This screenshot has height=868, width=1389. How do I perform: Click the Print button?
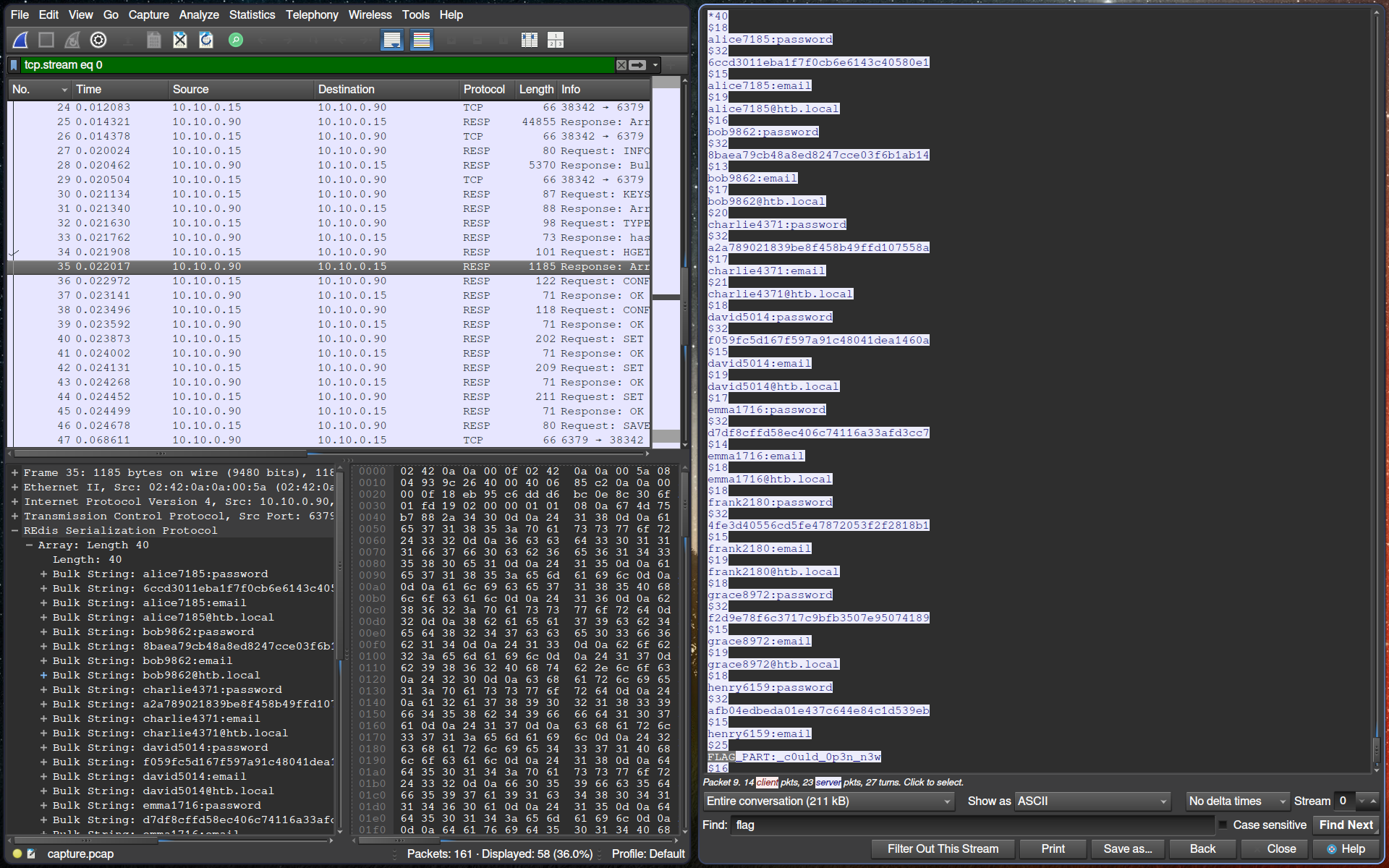(1053, 849)
